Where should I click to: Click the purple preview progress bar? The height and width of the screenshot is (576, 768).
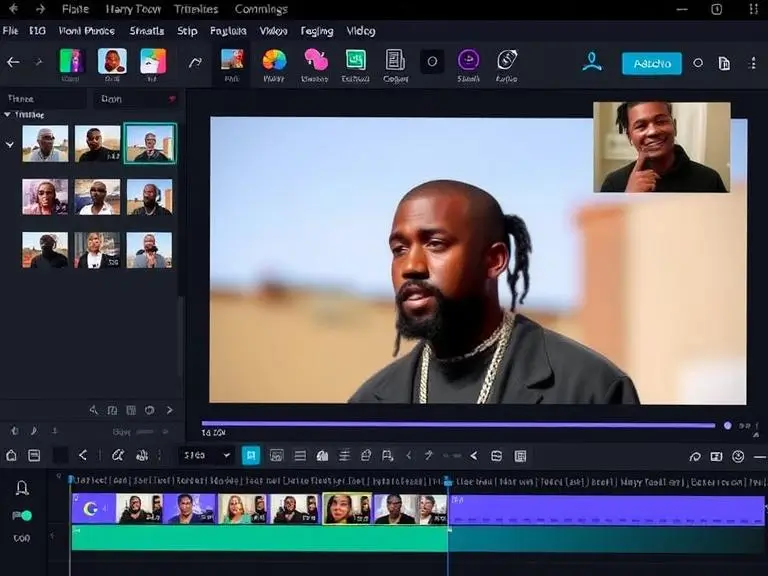click(458, 425)
